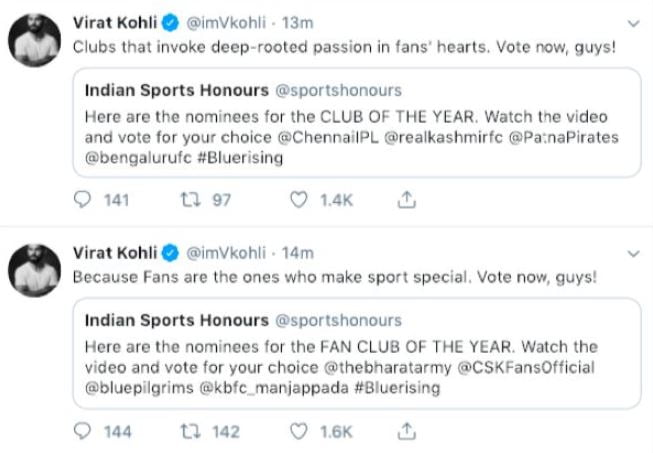The width and height of the screenshot is (653, 453).
Task: Expand the second tweet's caret menu
Action: point(631,252)
